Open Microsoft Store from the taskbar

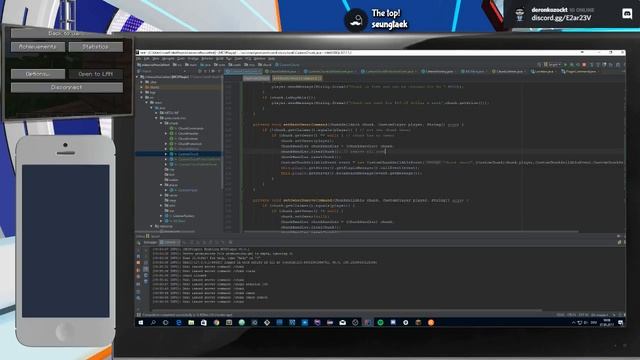(x=204, y=322)
